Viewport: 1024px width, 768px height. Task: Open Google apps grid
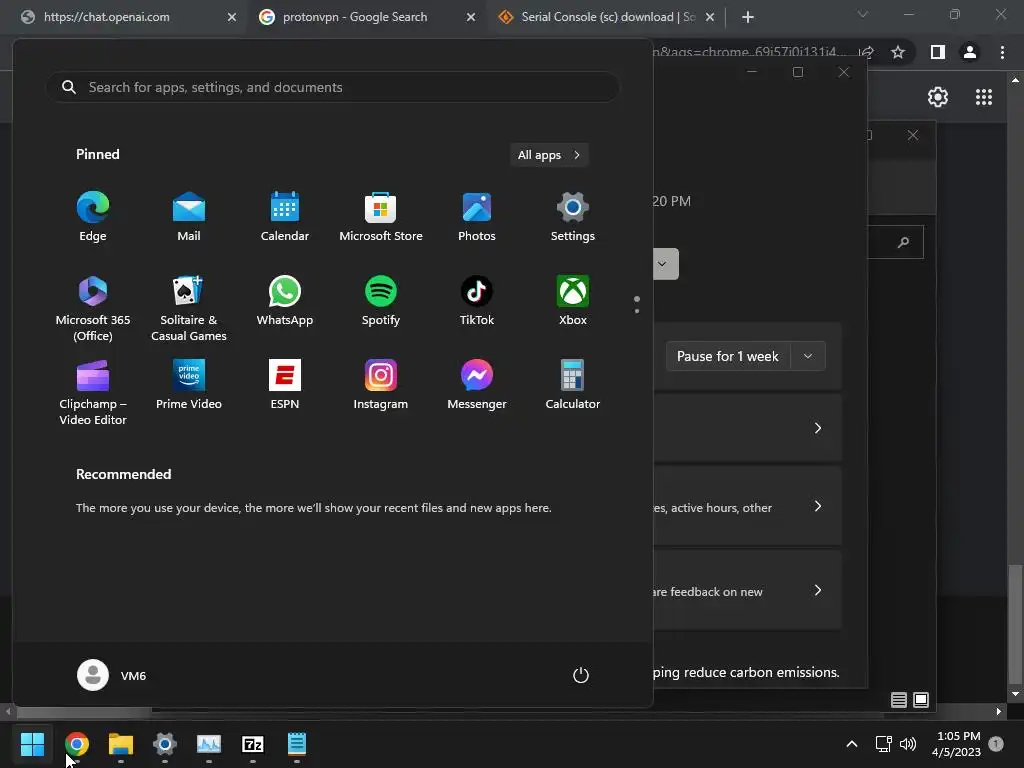(984, 97)
